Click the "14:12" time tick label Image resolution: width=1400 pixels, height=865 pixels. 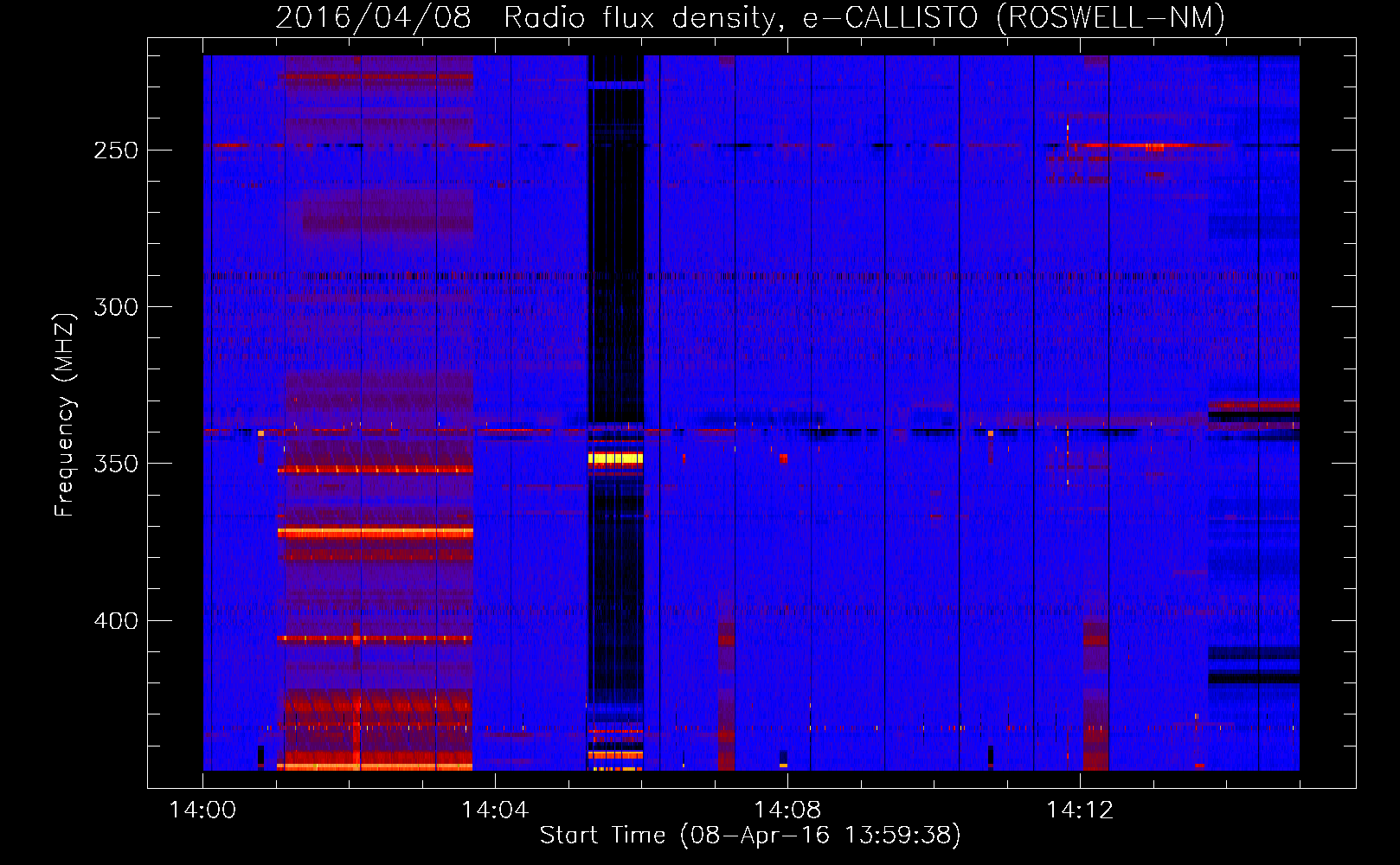coord(1080,811)
